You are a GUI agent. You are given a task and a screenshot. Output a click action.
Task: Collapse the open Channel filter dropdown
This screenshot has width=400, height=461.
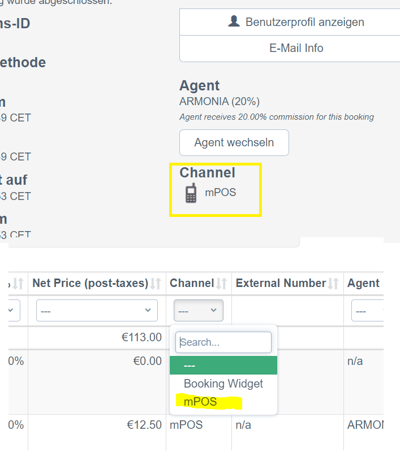point(198,310)
